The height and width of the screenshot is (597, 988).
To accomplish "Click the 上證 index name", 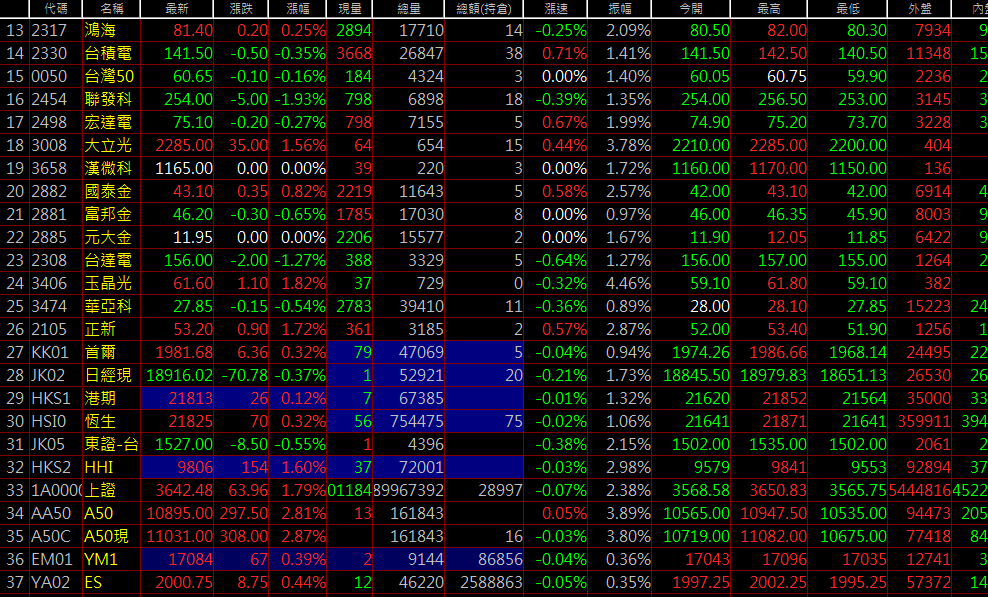I will (100, 490).
